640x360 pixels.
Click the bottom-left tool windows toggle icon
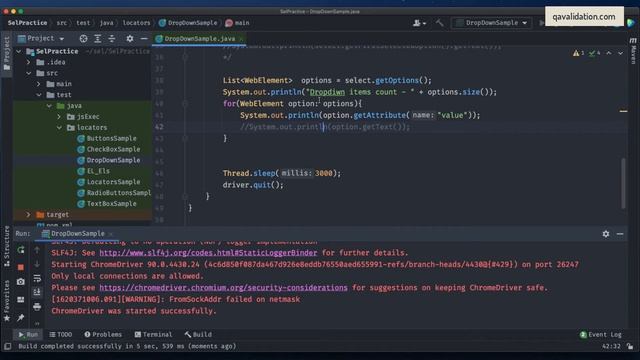[x=7, y=347]
